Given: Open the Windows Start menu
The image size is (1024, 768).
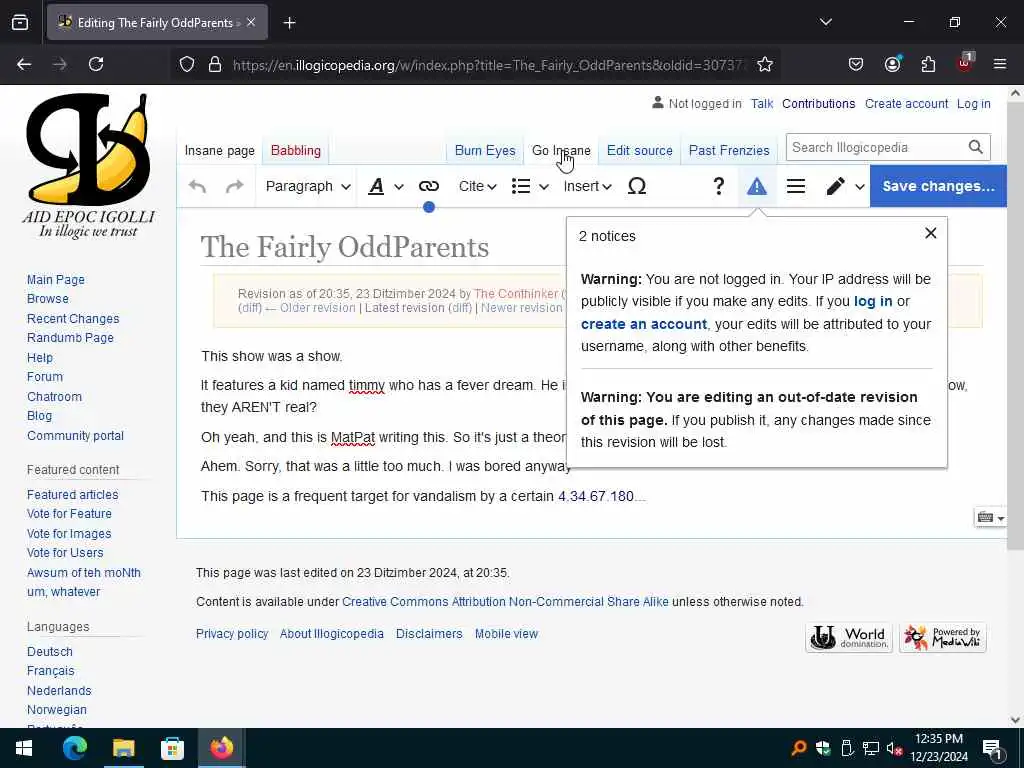Looking at the screenshot, I should click(24, 748).
